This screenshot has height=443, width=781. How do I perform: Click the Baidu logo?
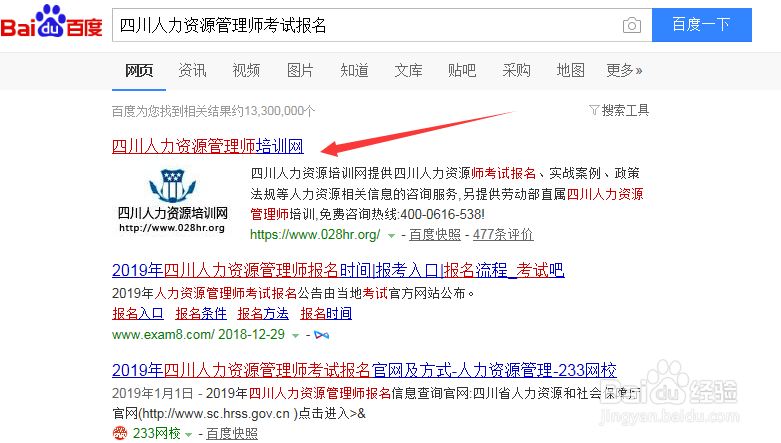[x=51, y=22]
